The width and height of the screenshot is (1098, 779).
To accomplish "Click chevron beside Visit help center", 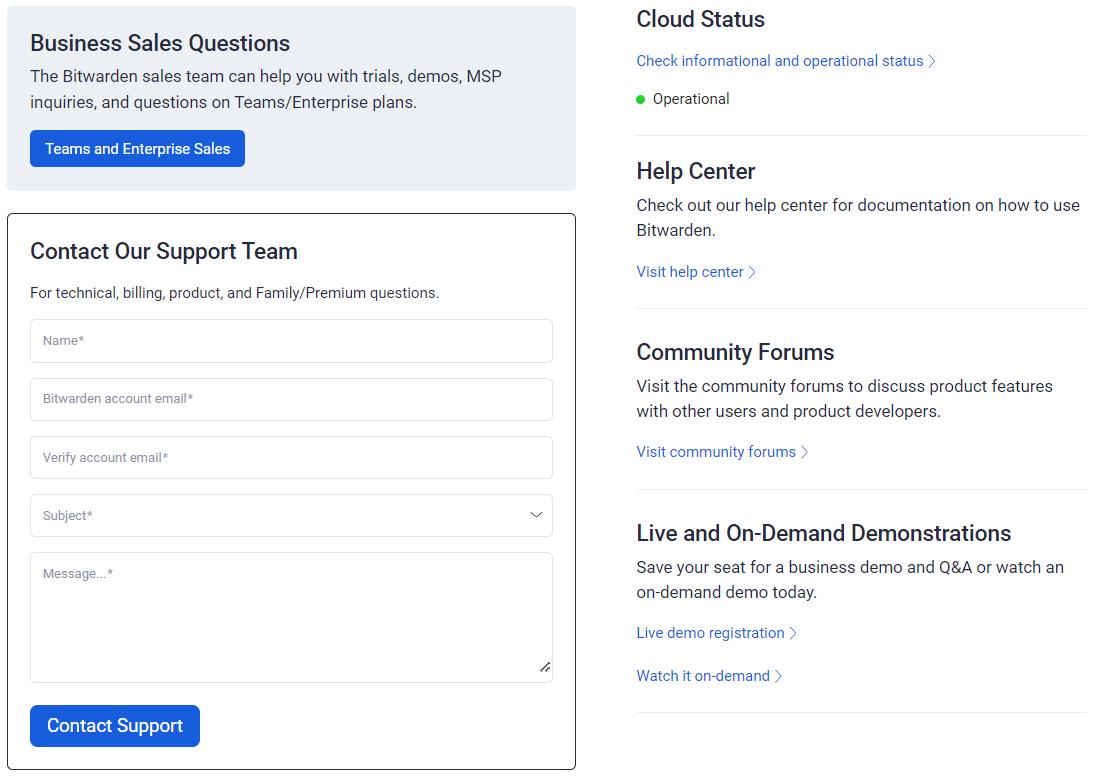I will [x=752, y=273].
